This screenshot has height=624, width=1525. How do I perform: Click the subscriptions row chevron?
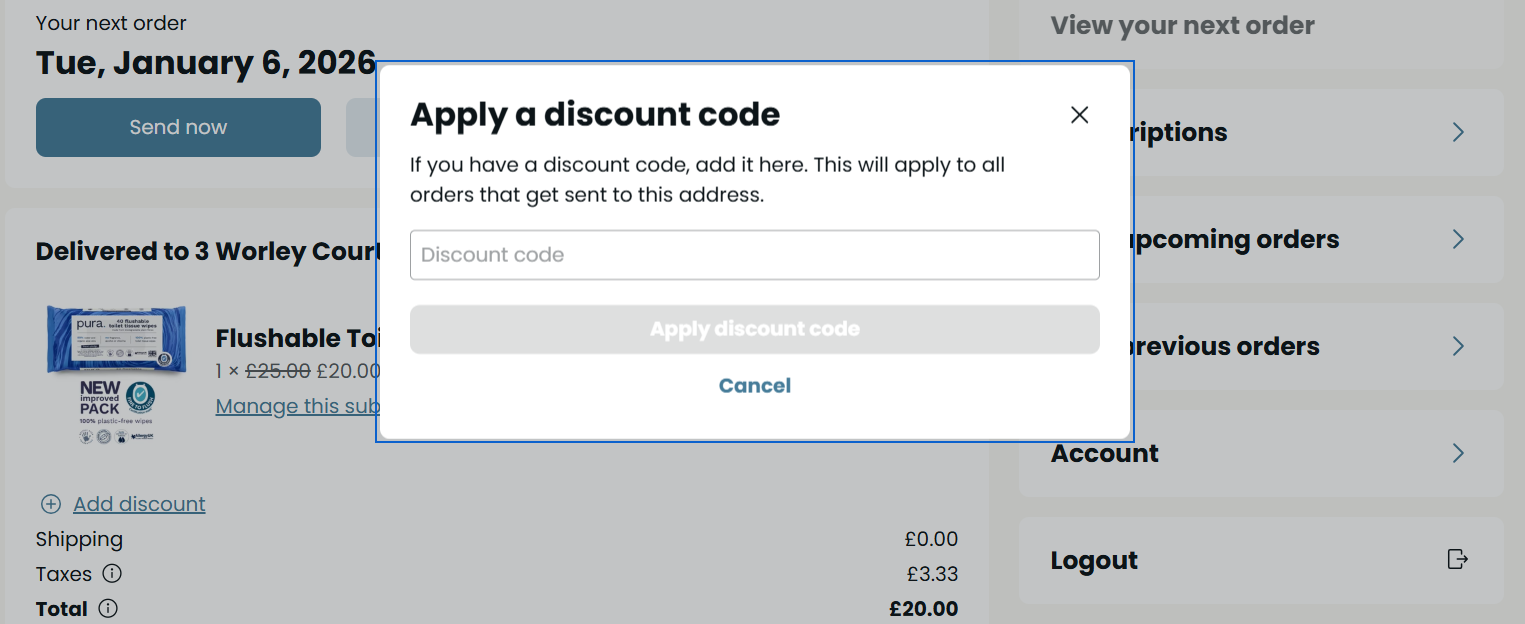coord(1458,132)
